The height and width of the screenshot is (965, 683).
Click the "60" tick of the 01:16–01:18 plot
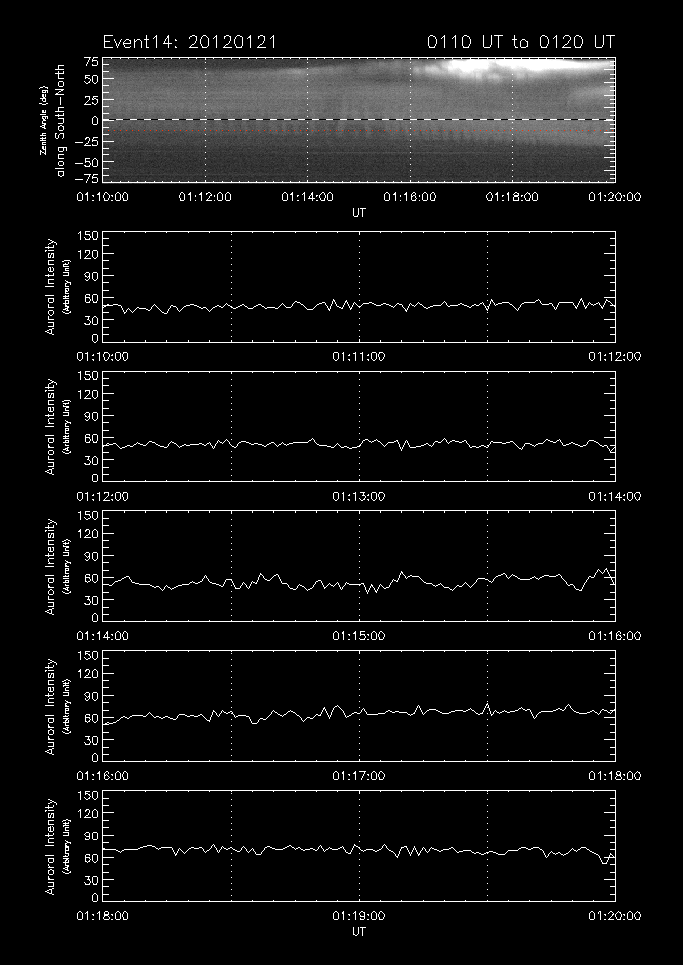[x=91, y=718]
